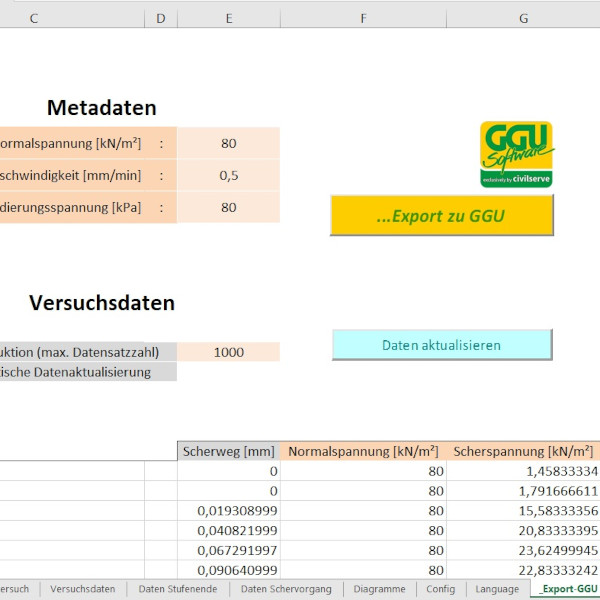The width and height of the screenshot is (600, 600).
Task: Switch to the Daten Stufenende tab
Action: click(x=178, y=589)
